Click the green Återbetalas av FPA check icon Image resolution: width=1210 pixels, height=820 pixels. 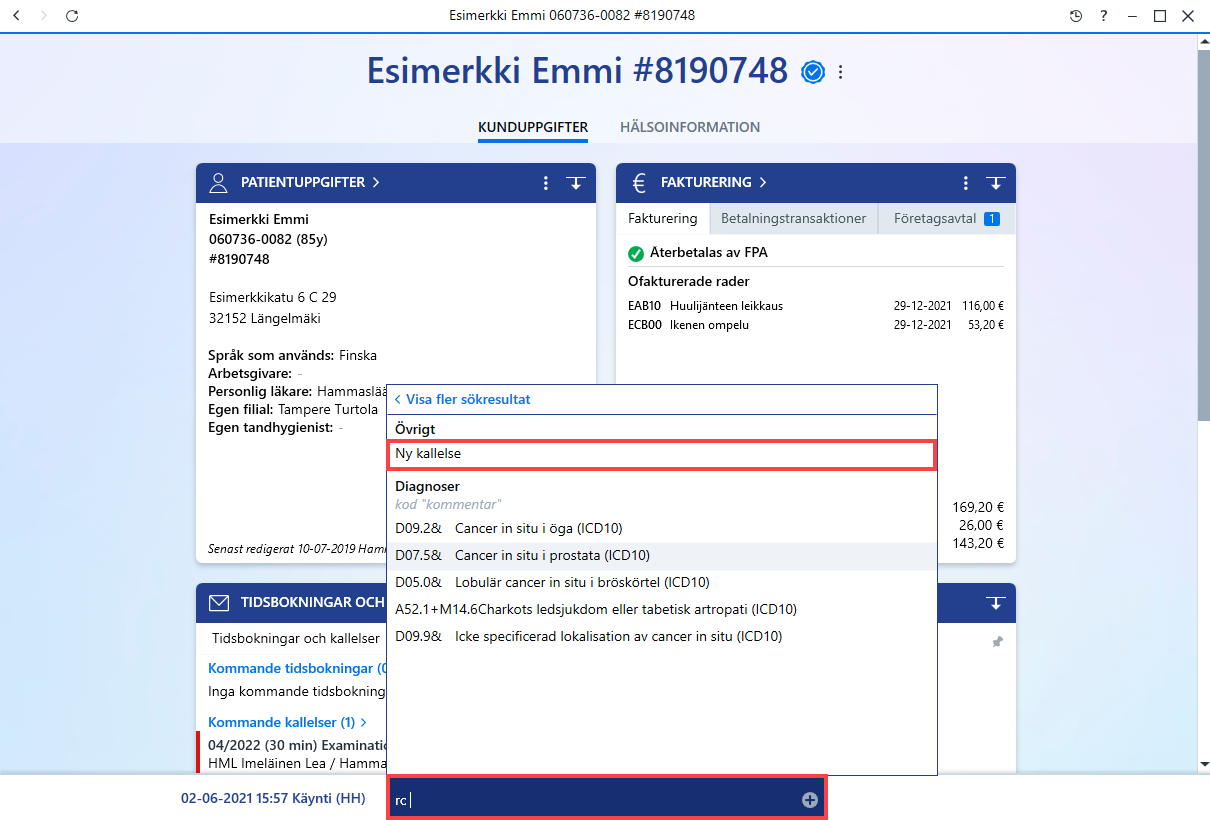pos(636,254)
